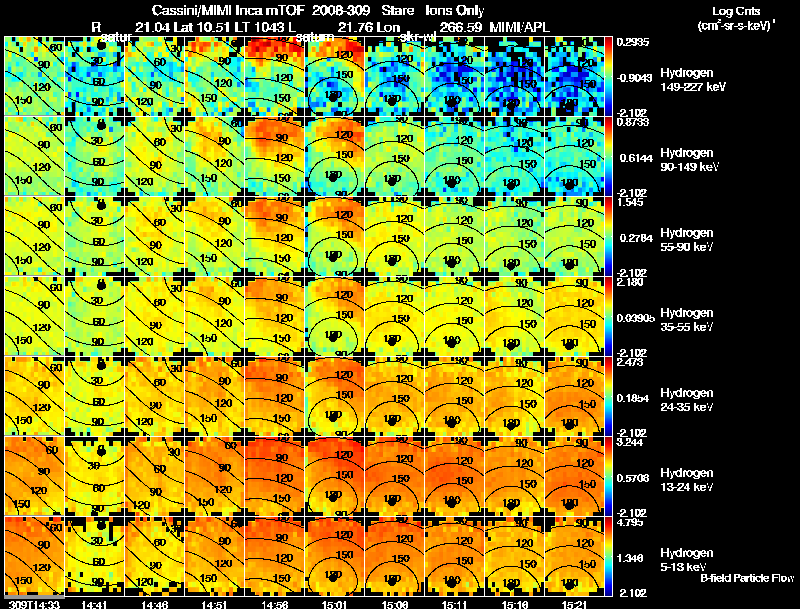Viewport: 800px width, 609px height.
Task: Click the longitude value '266.59'
Action: tap(460, 27)
